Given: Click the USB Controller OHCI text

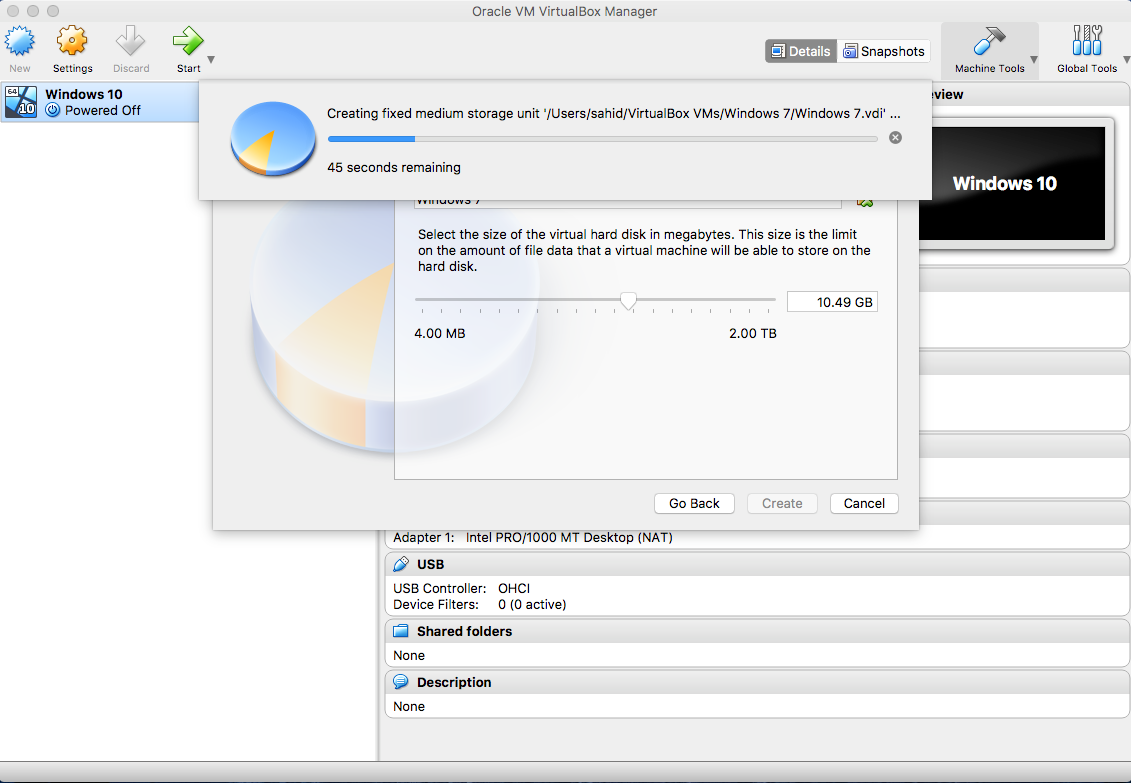Looking at the screenshot, I should click(x=462, y=588).
